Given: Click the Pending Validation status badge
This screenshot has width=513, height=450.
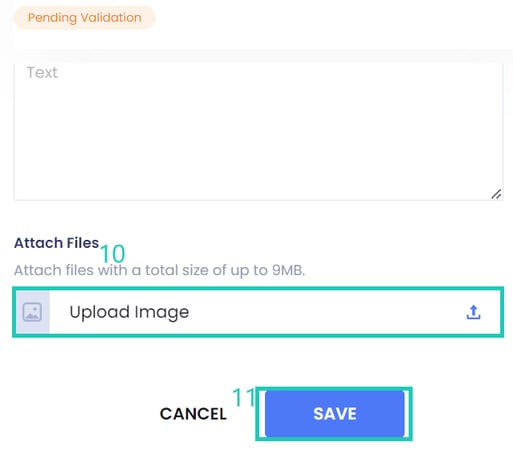Looking at the screenshot, I should [85, 17].
